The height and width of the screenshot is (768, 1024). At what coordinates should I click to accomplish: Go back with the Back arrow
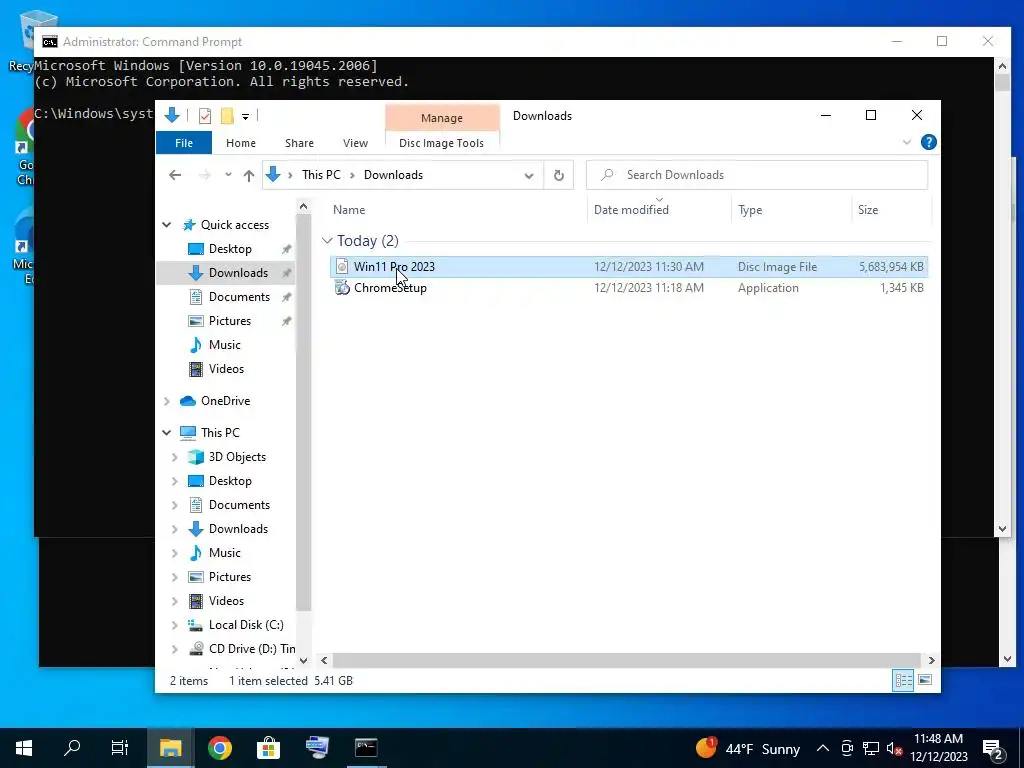[x=175, y=175]
